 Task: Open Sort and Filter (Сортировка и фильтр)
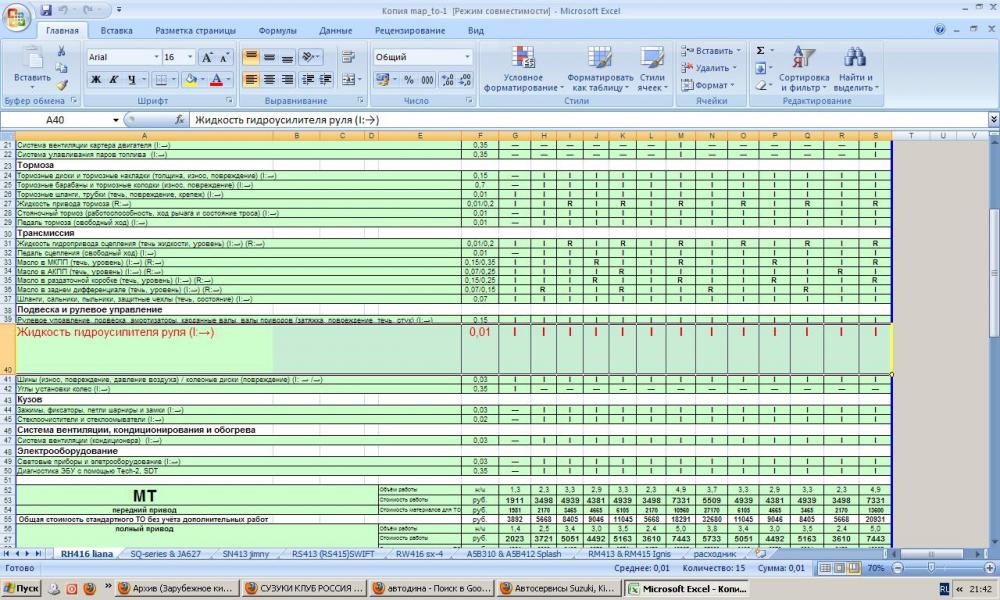pyautogui.click(x=803, y=68)
